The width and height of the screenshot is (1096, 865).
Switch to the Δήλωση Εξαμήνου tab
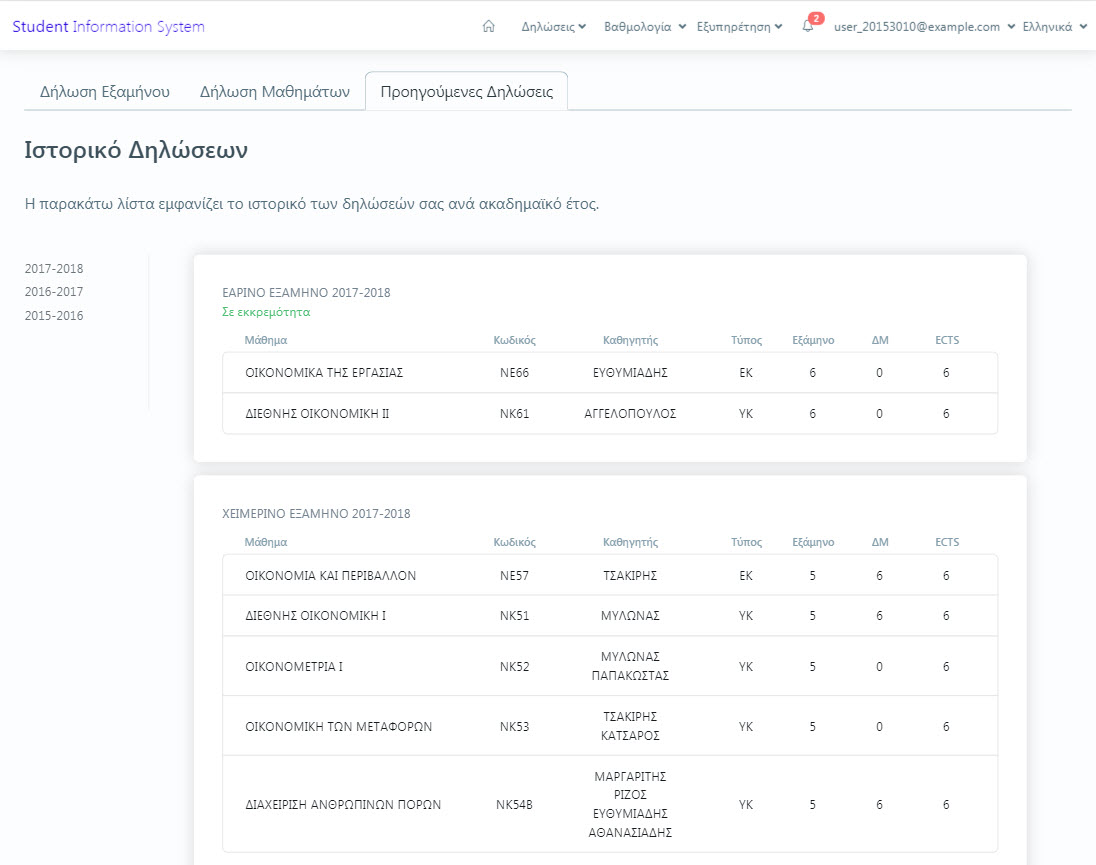[x=105, y=91]
